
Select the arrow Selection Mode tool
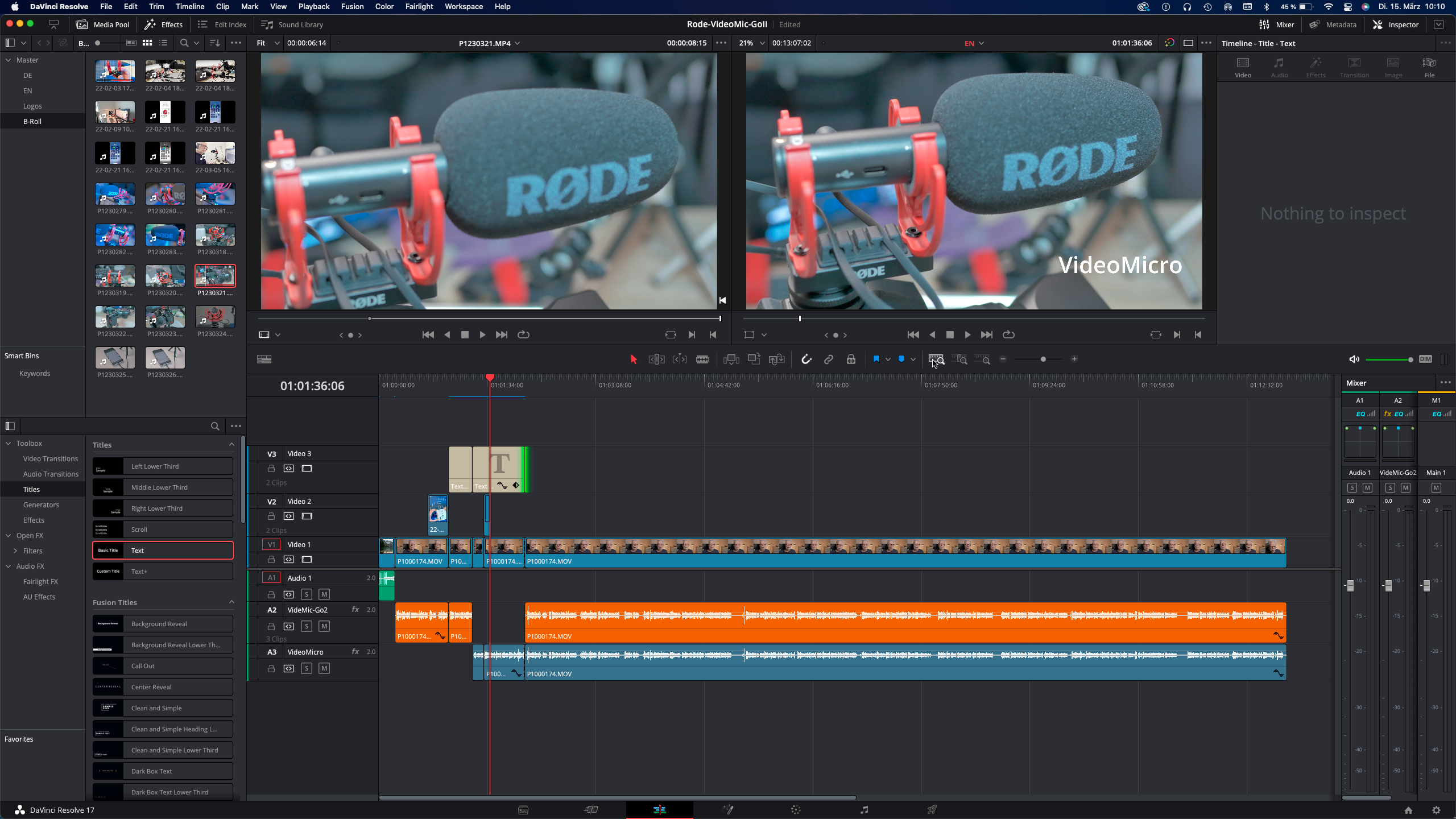coord(634,359)
